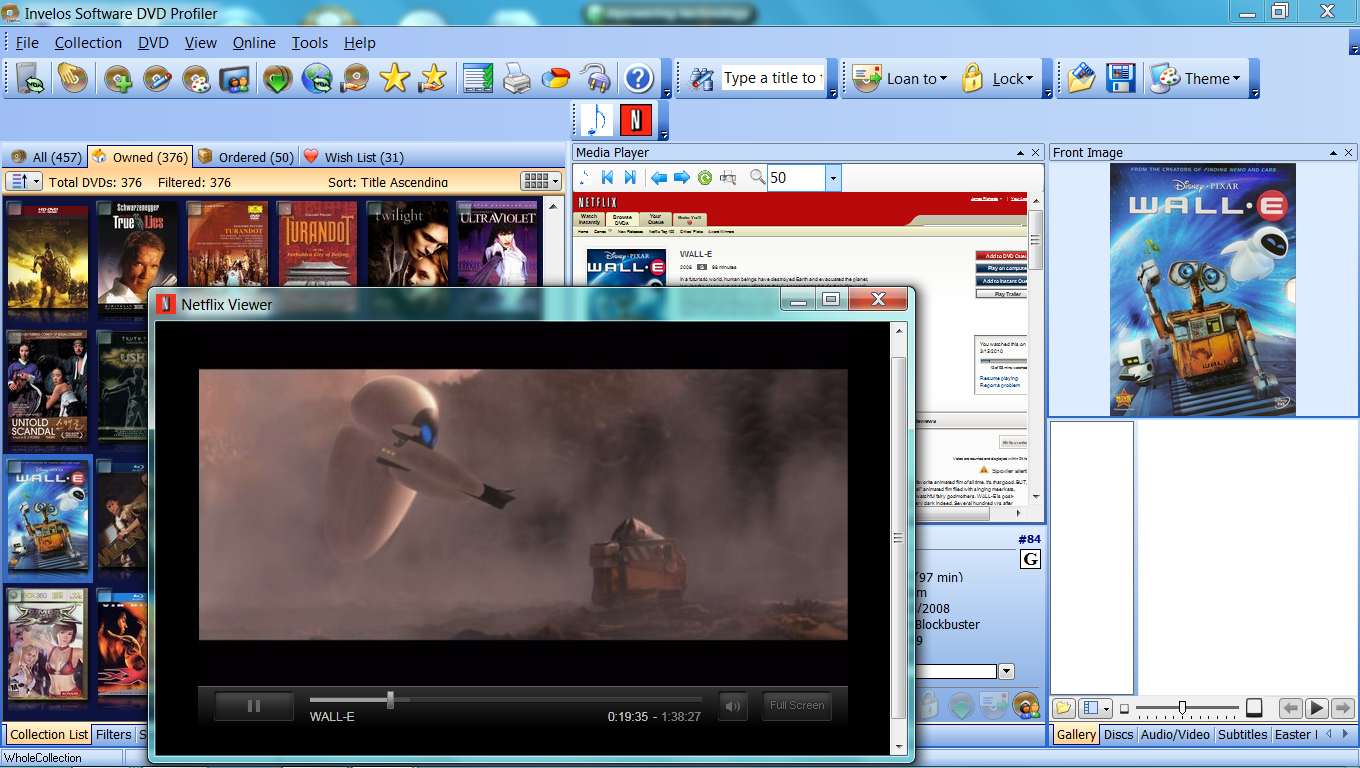Open the list view mode dropdown beside Total DVDs
The width and height of the screenshot is (1360, 768).
(24, 181)
